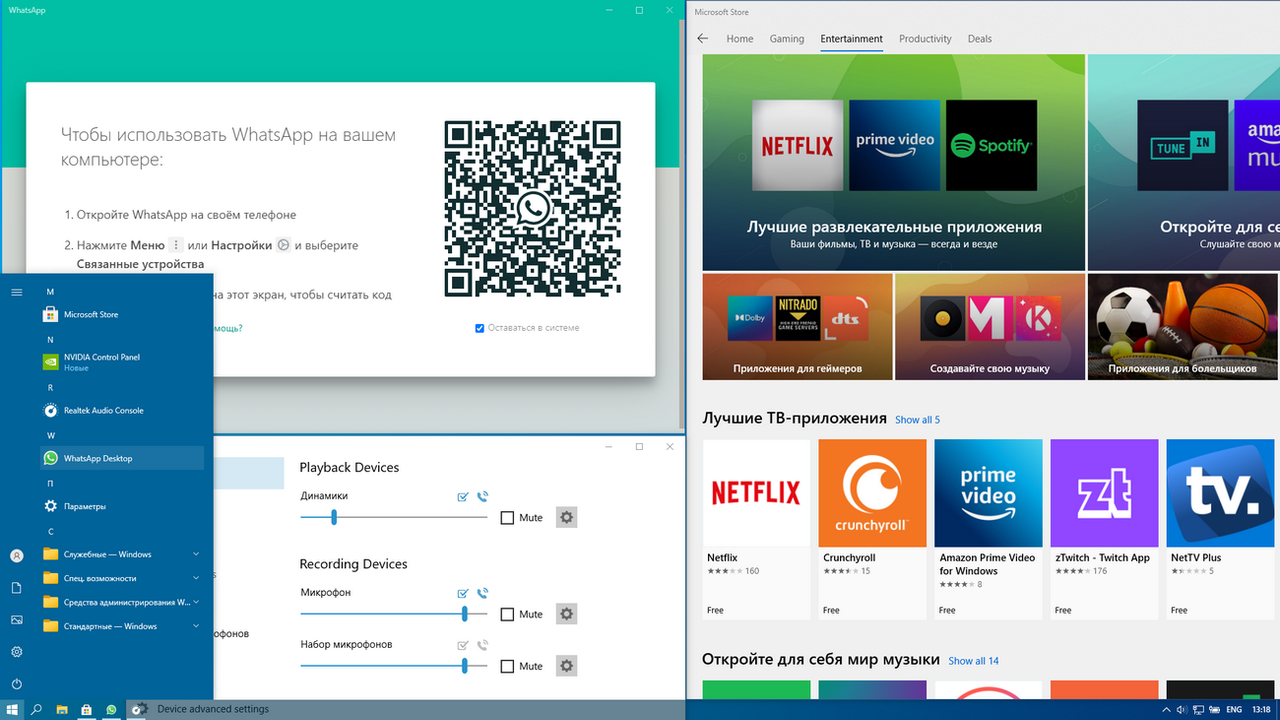1280x720 pixels.
Task: Open gear settings for Динамики device
Action: (x=567, y=517)
